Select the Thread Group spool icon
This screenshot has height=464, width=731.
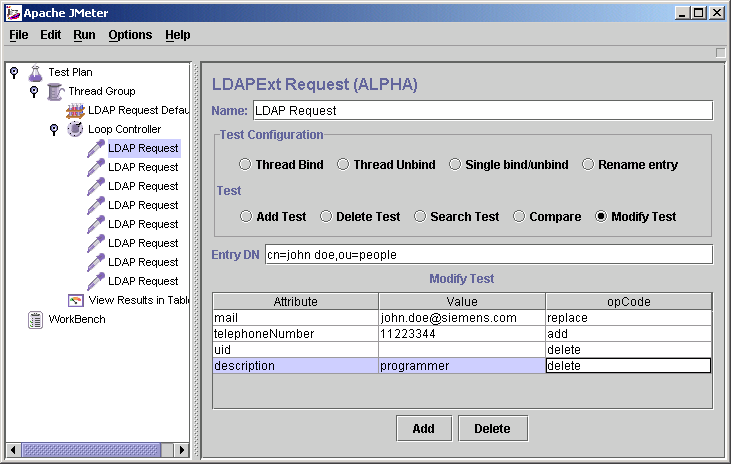coord(55,91)
